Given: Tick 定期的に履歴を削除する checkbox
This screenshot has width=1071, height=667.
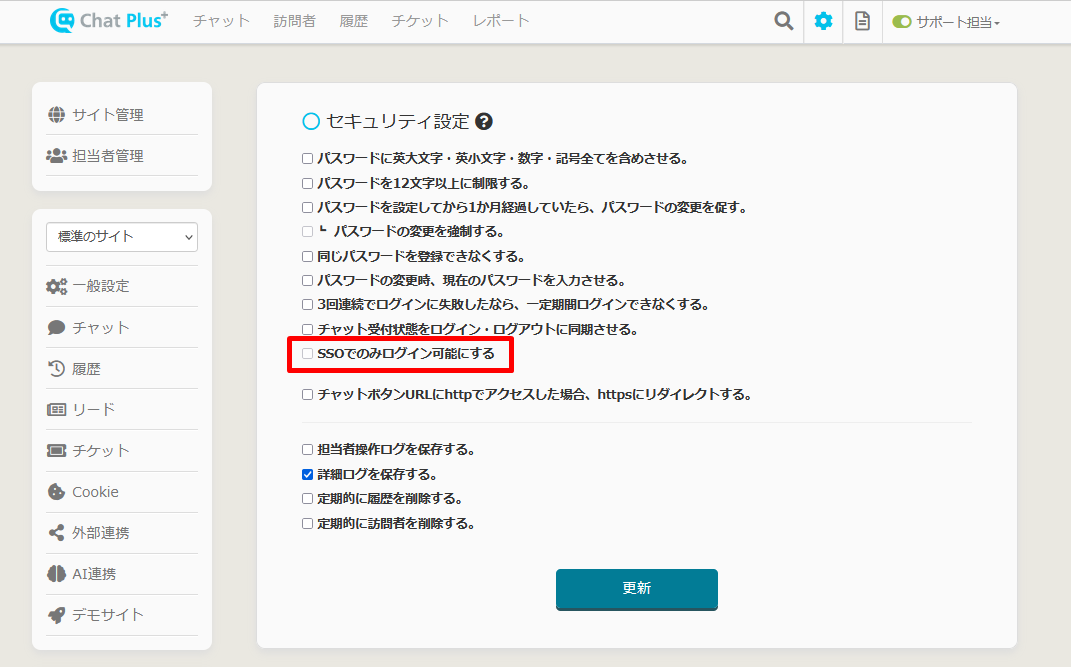Looking at the screenshot, I should pos(308,499).
